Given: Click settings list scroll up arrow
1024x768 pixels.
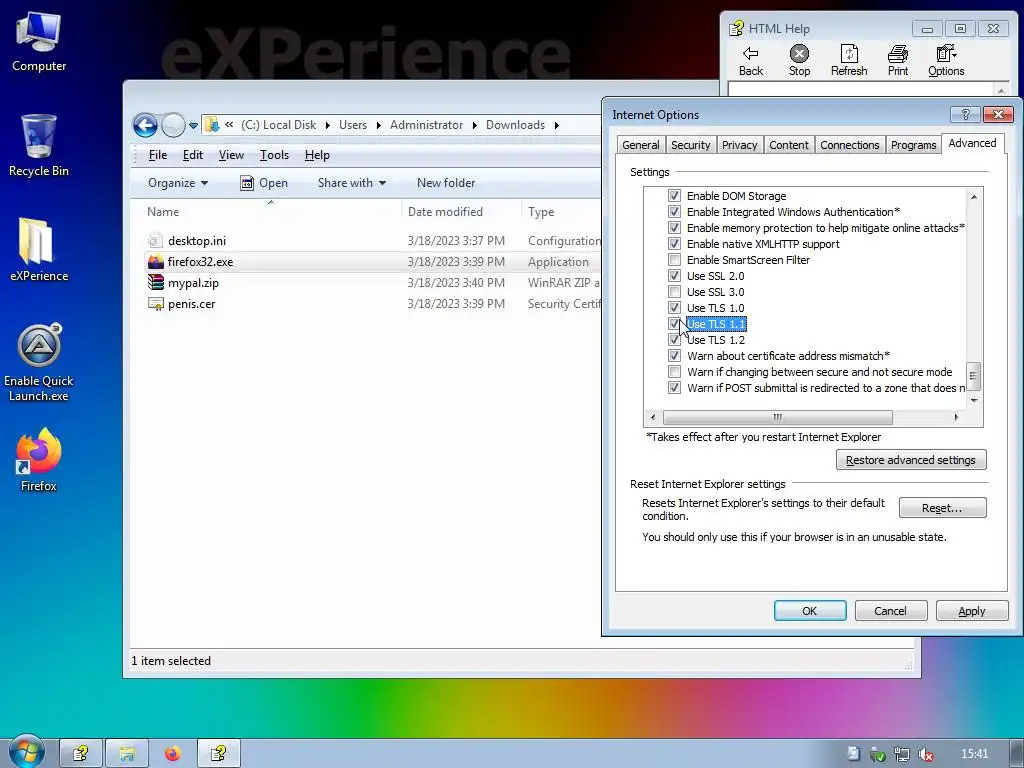Looking at the screenshot, I should tap(974, 196).
